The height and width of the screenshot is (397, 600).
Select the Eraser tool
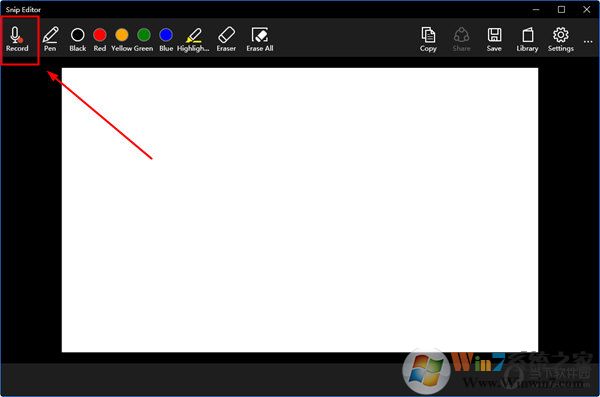click(226, 39)
